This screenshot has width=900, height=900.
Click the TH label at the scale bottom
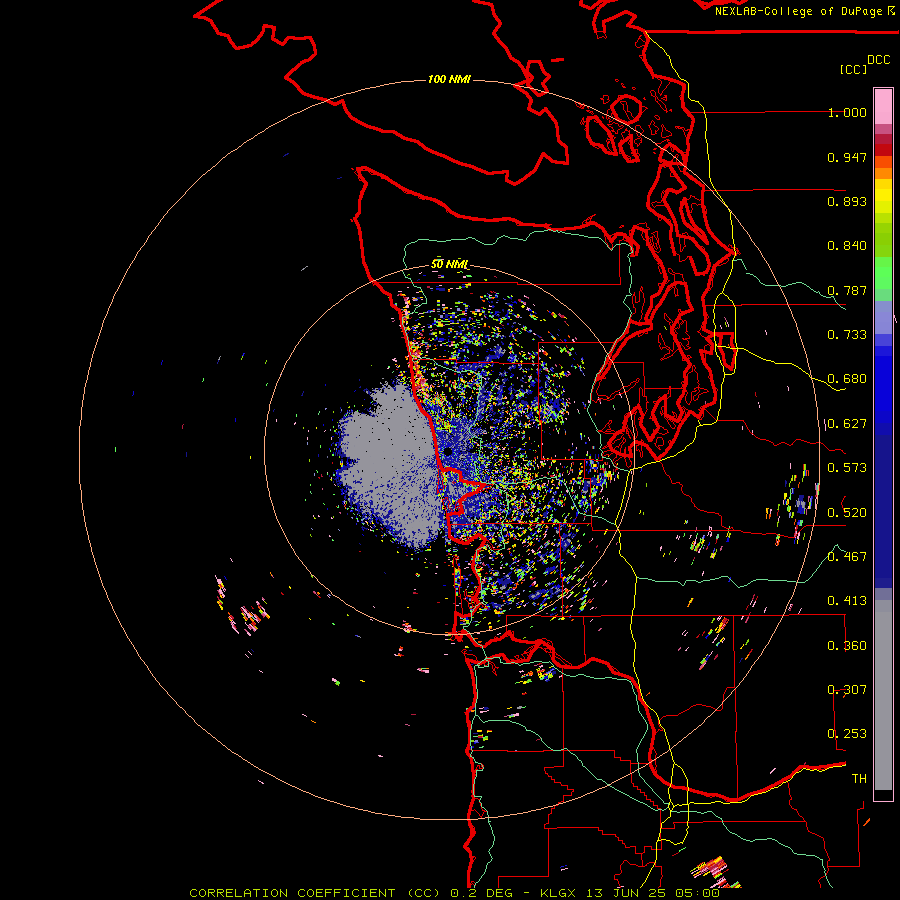pyautogui.click(x=859, y=779)
